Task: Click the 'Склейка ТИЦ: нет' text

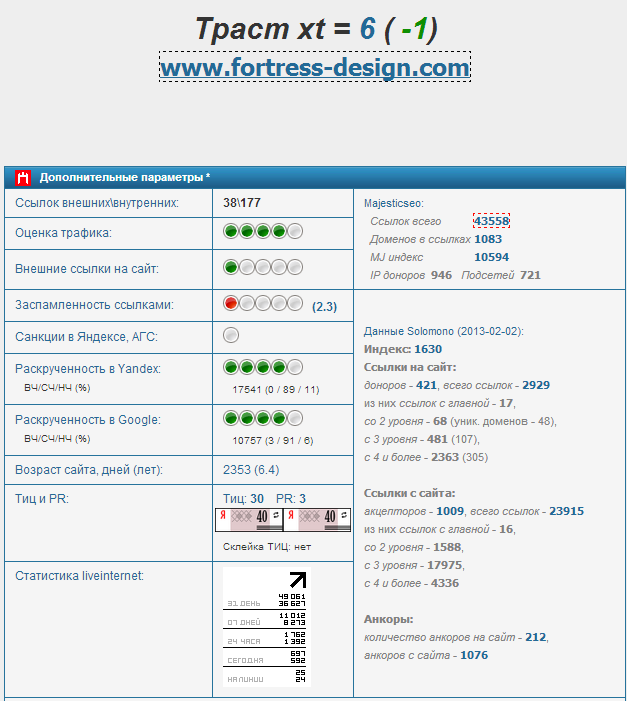Action: pyautogui.click(x=267, y=547)
